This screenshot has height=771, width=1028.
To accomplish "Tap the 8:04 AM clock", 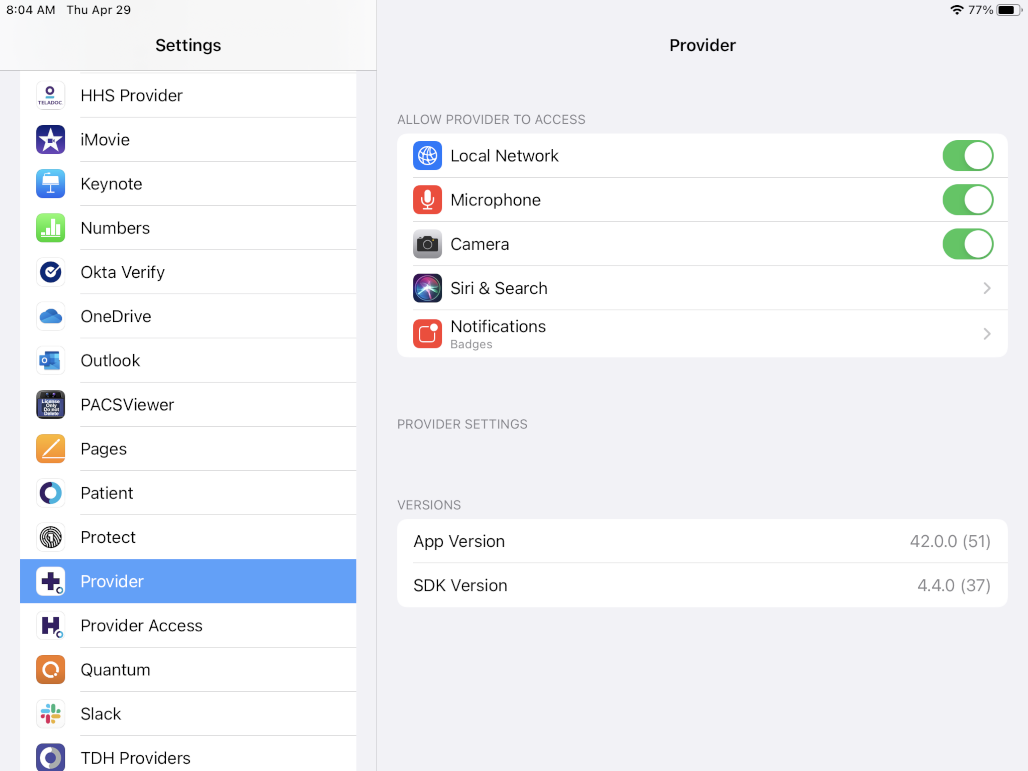I will 31,10.
